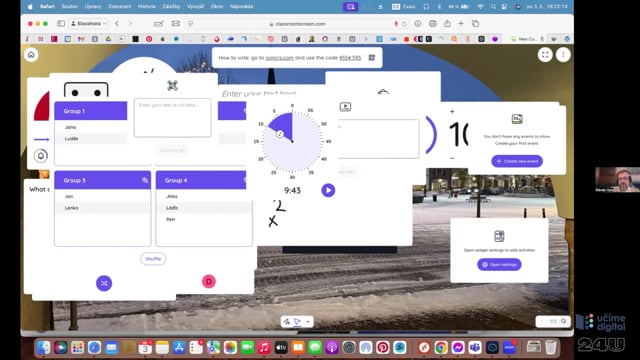Focus the video widget URL field
Screen dimensions: 640x360
[378, 139]
